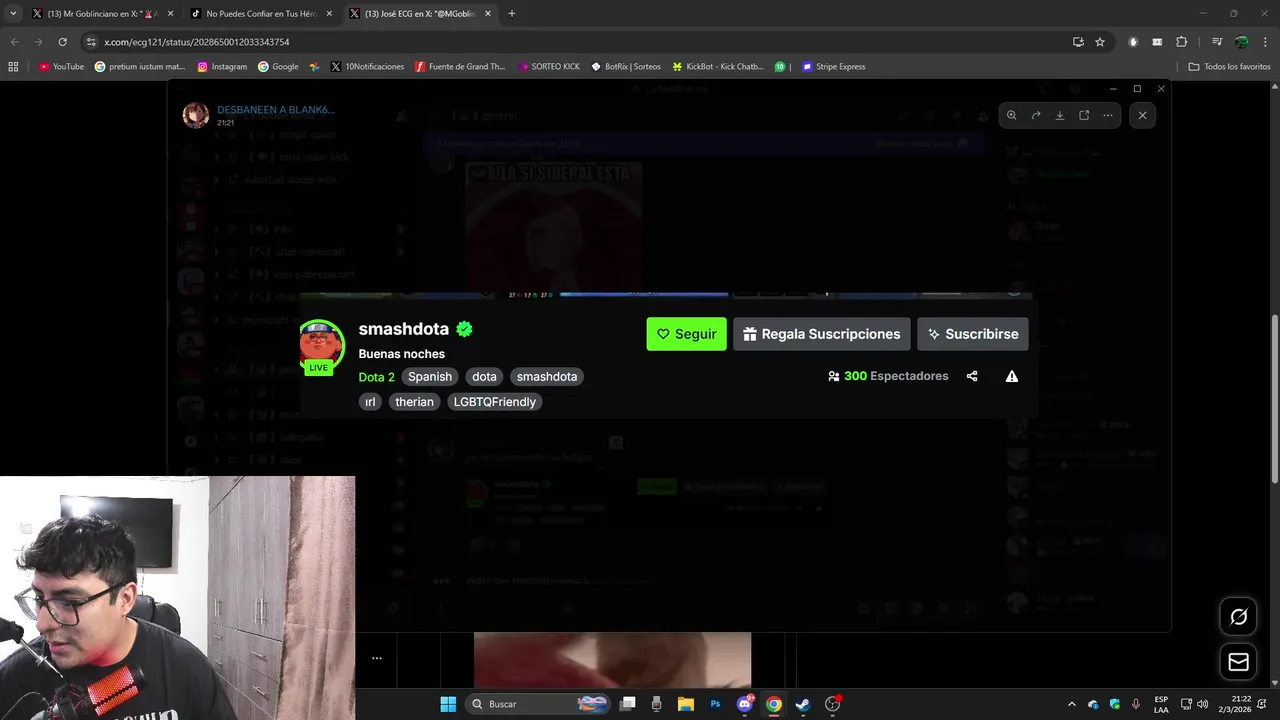Click the taskbar Buscar search box

click(x=538, y=704)
